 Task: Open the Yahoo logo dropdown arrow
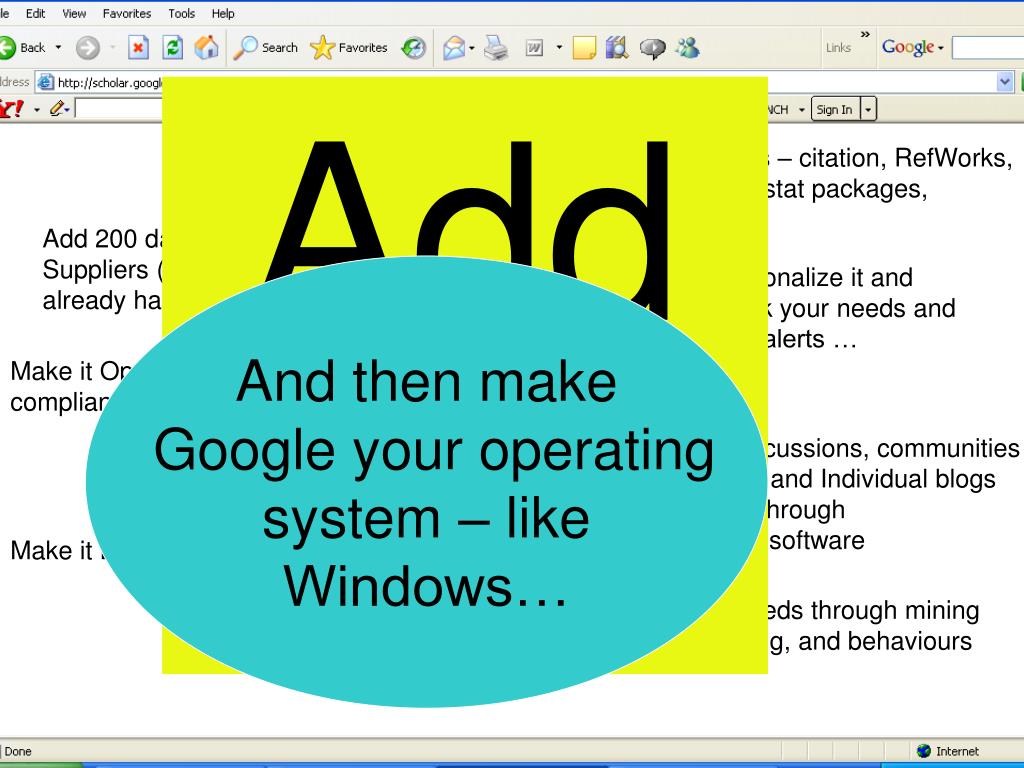tap(37, 110)
